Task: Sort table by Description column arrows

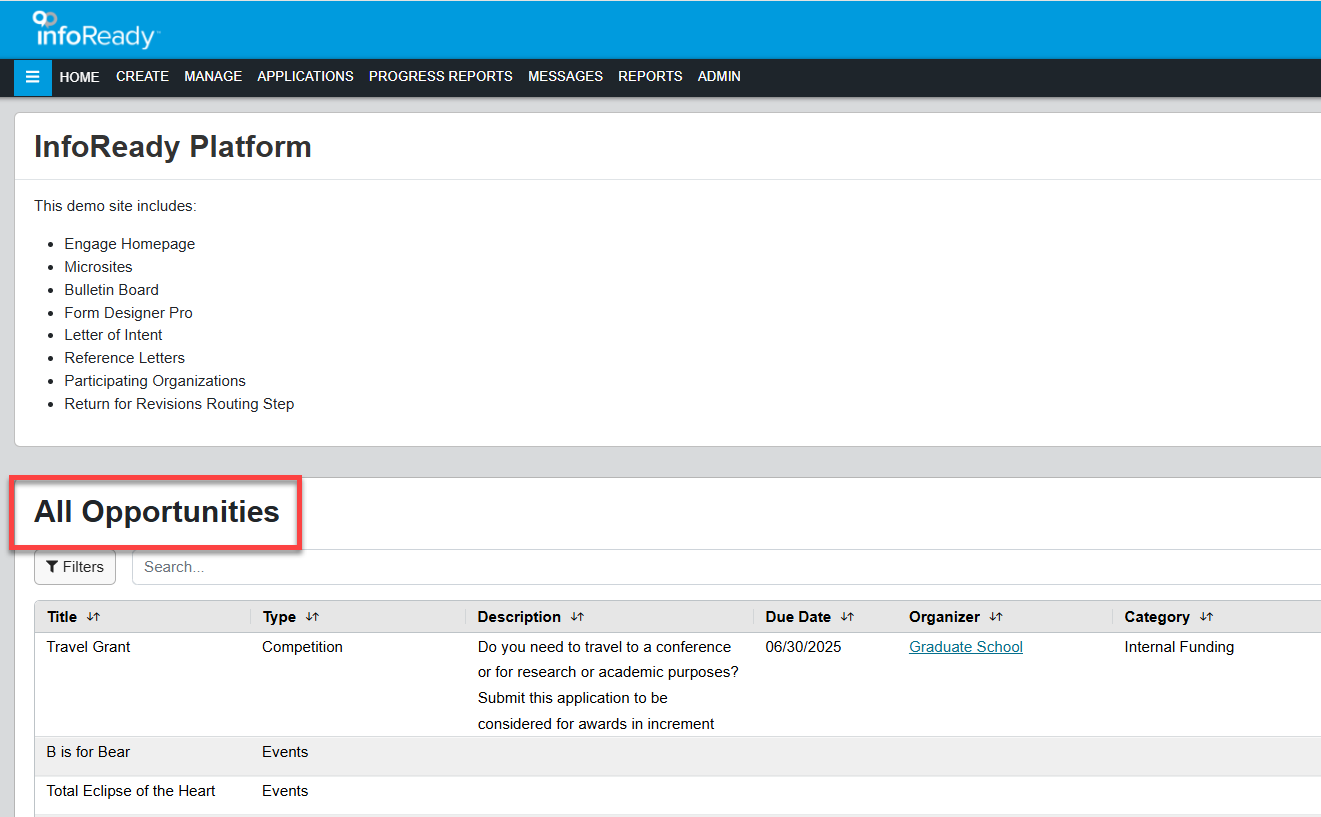Action: click(x=577, y=617)
